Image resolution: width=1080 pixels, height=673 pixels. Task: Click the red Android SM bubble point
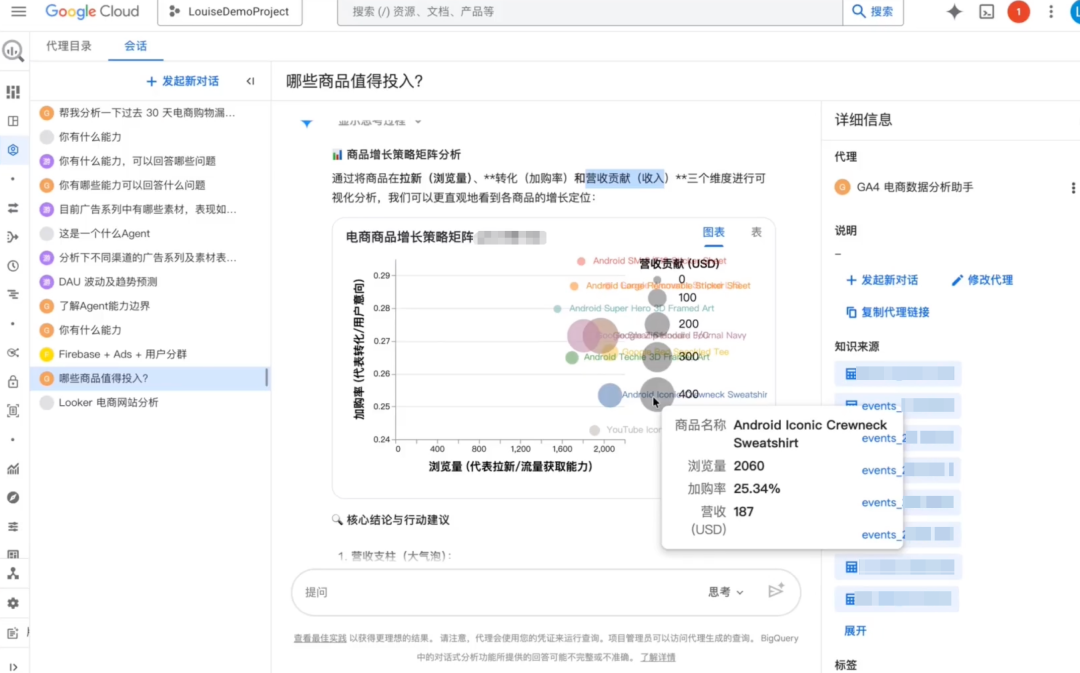coord(581,261)
